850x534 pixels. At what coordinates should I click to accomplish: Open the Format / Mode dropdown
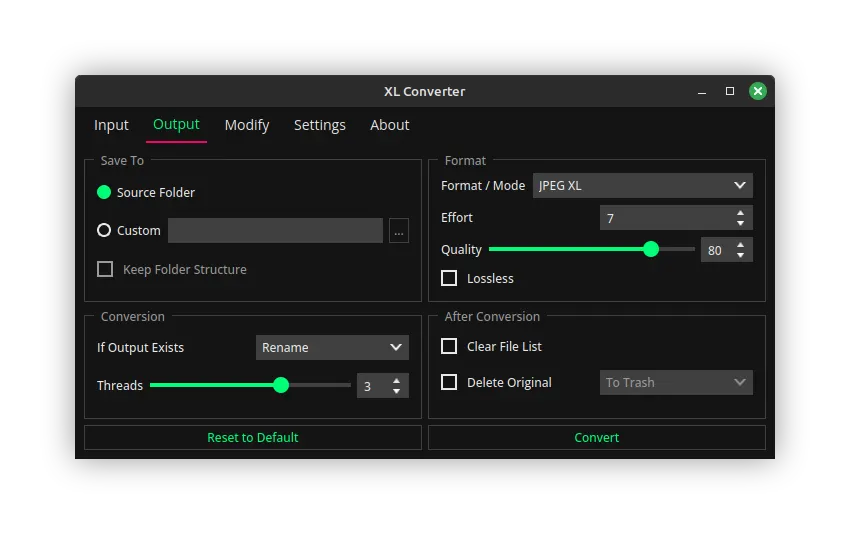coord(642,185)
